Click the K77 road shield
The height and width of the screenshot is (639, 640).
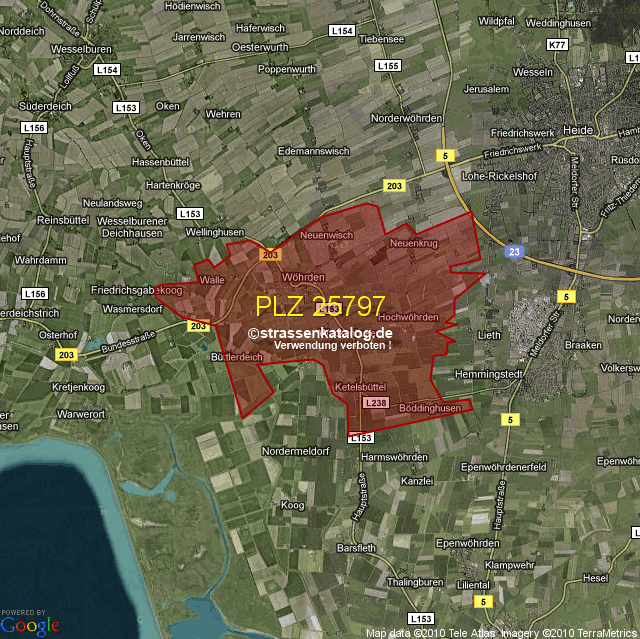557,45
